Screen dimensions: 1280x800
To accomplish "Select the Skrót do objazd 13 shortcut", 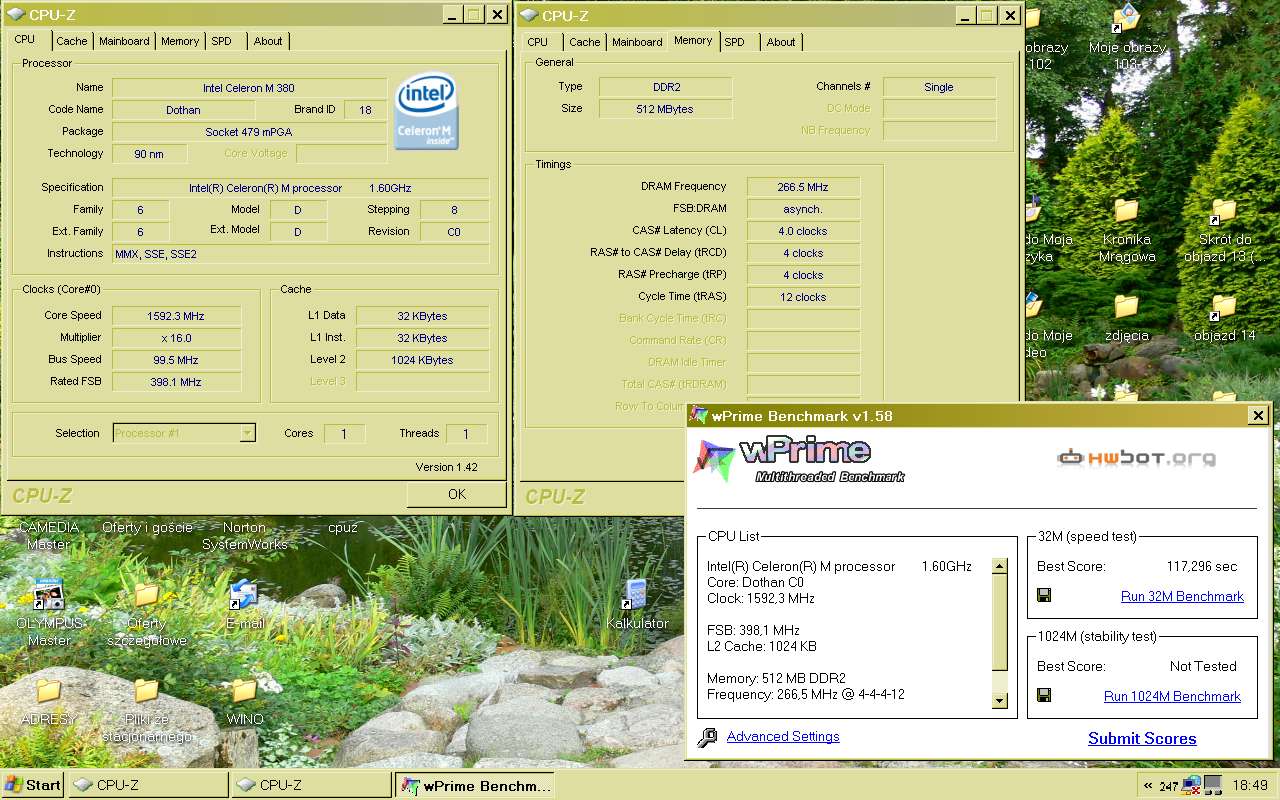I will (1224, 230).
